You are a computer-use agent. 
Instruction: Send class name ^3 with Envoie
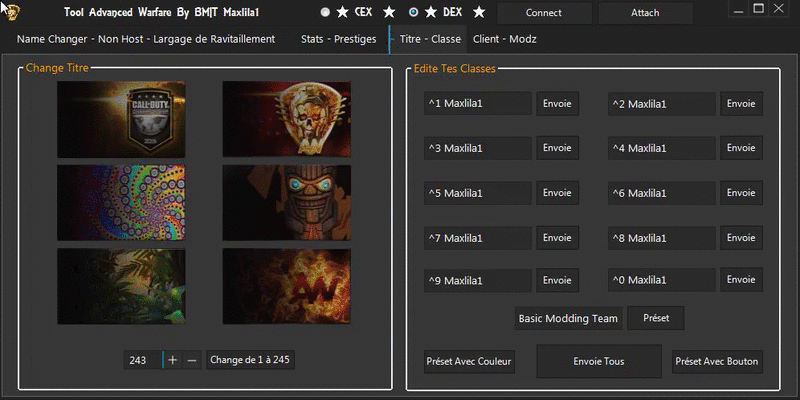coord(557,148)
